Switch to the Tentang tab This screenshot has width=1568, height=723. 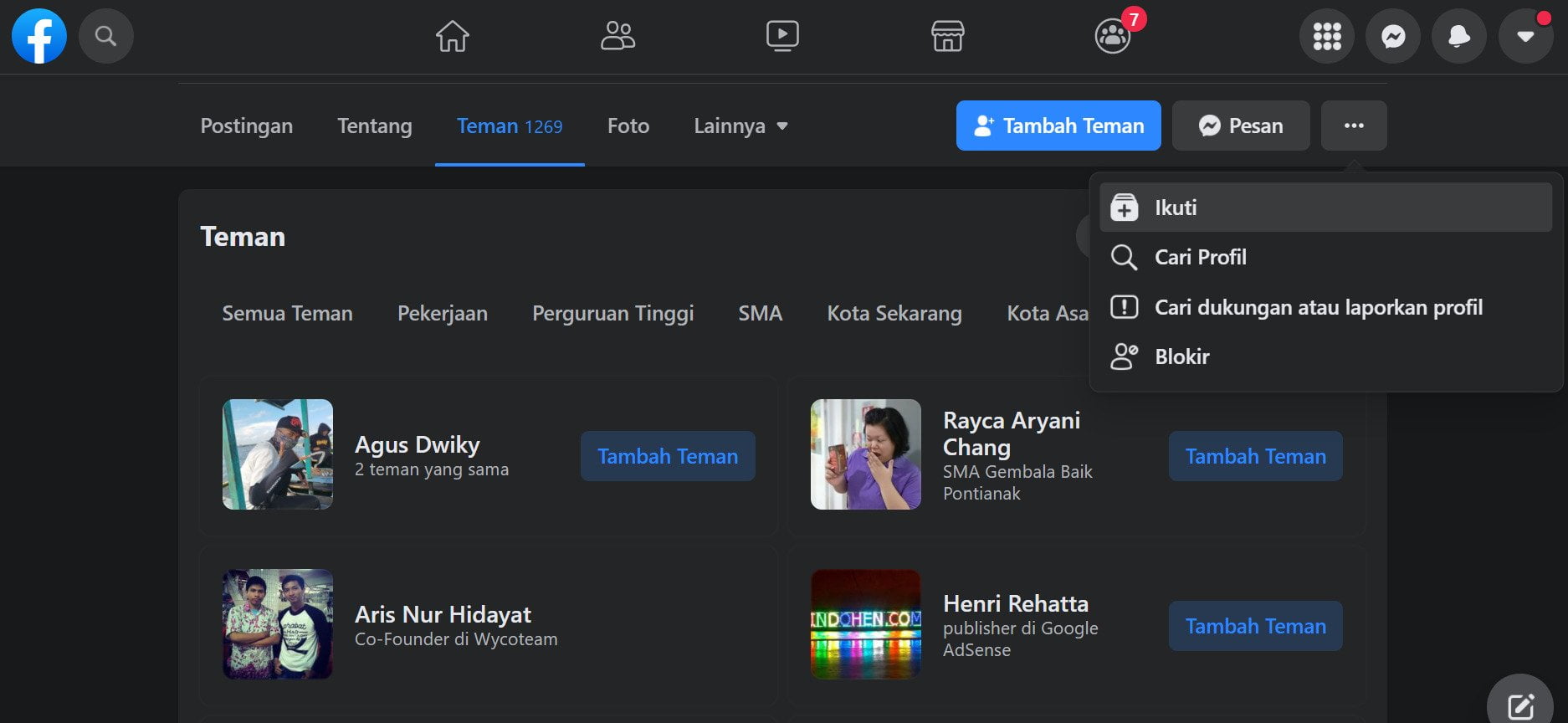[375, 126]
